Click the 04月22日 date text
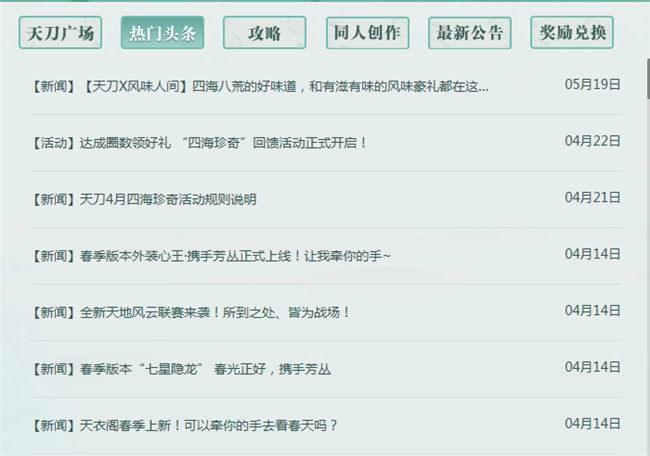 pos(592,141)
